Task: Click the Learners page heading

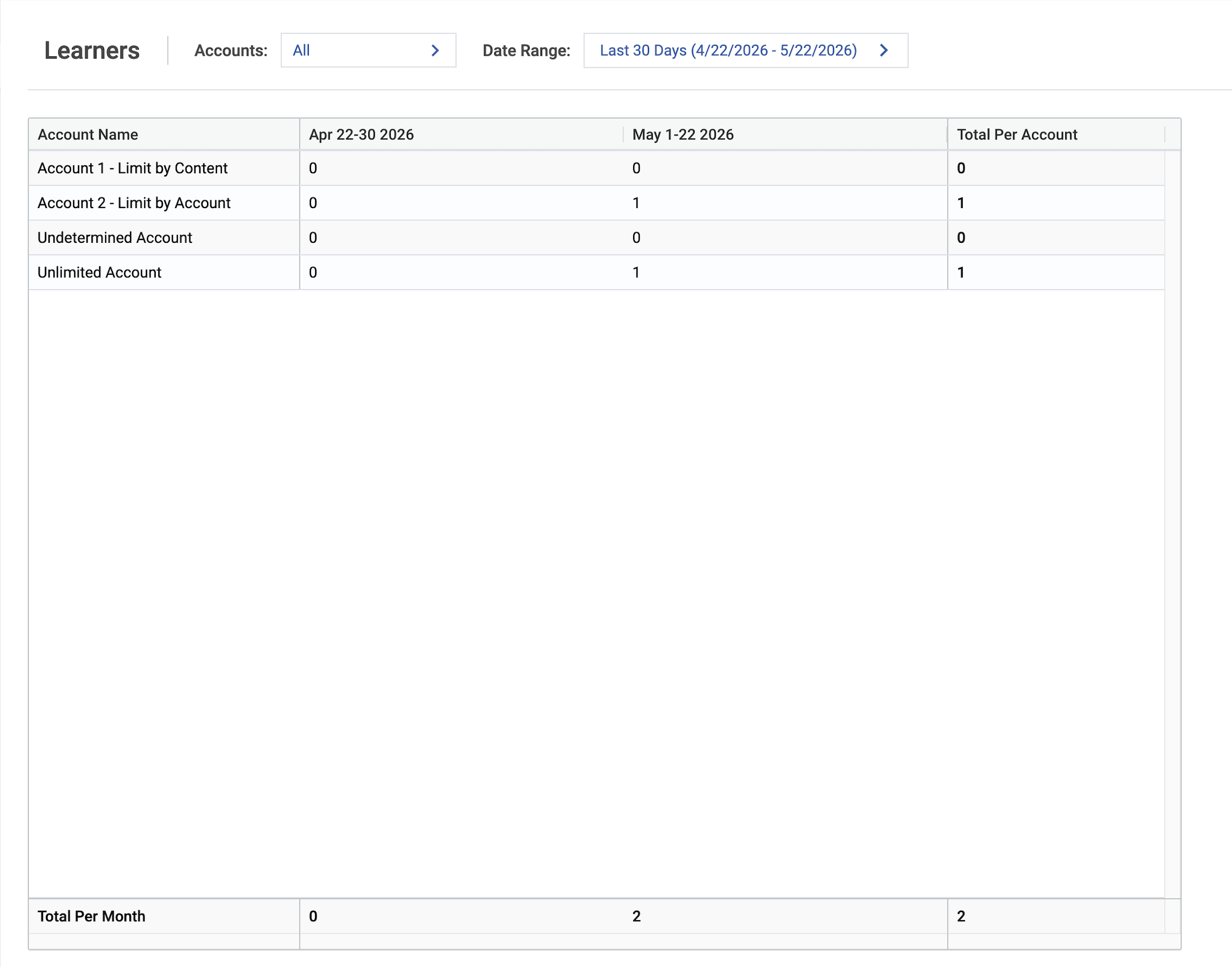Action: (92, 51)
